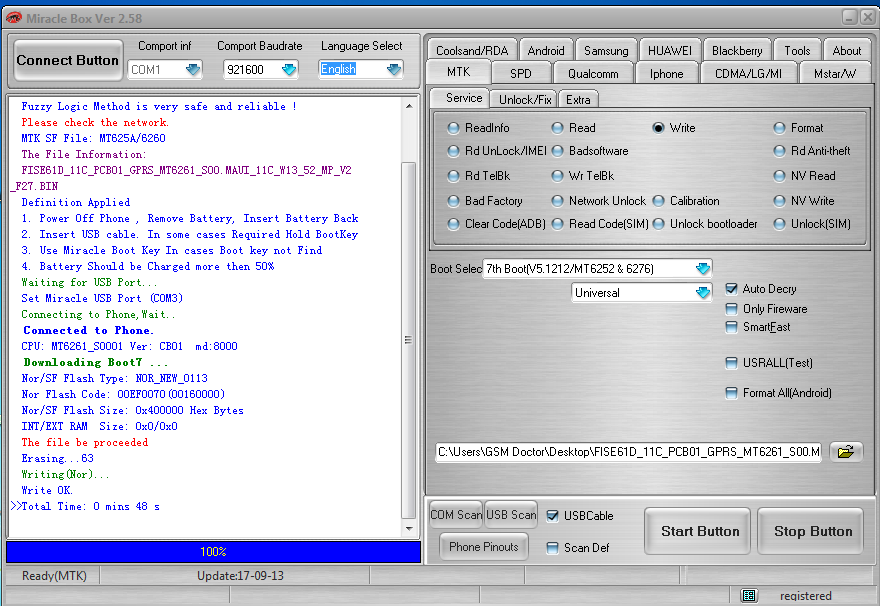Switch to the Mstar/W tab

tap(835, 74)
